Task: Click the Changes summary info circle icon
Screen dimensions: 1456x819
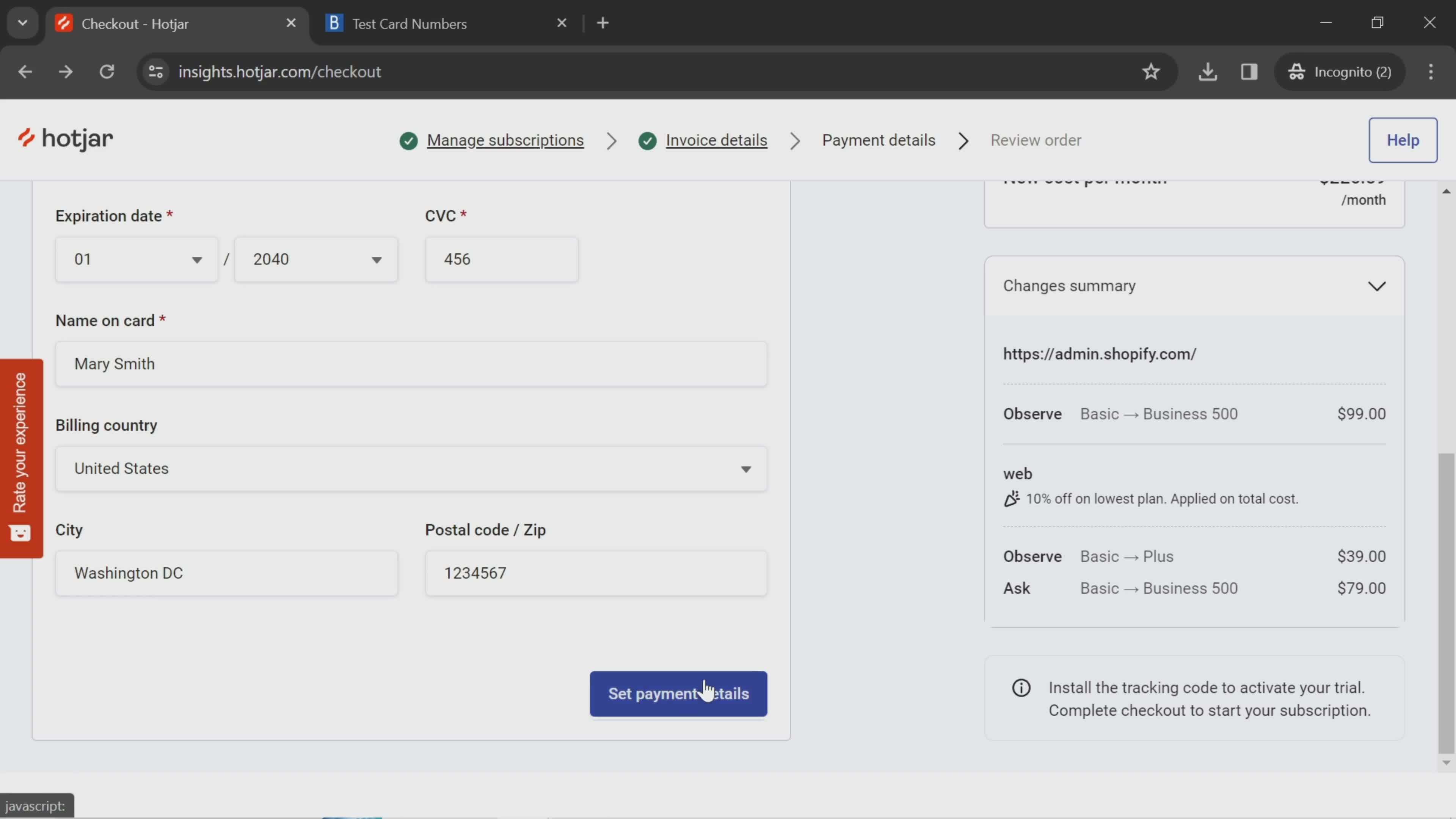Action: (1021, 688)
